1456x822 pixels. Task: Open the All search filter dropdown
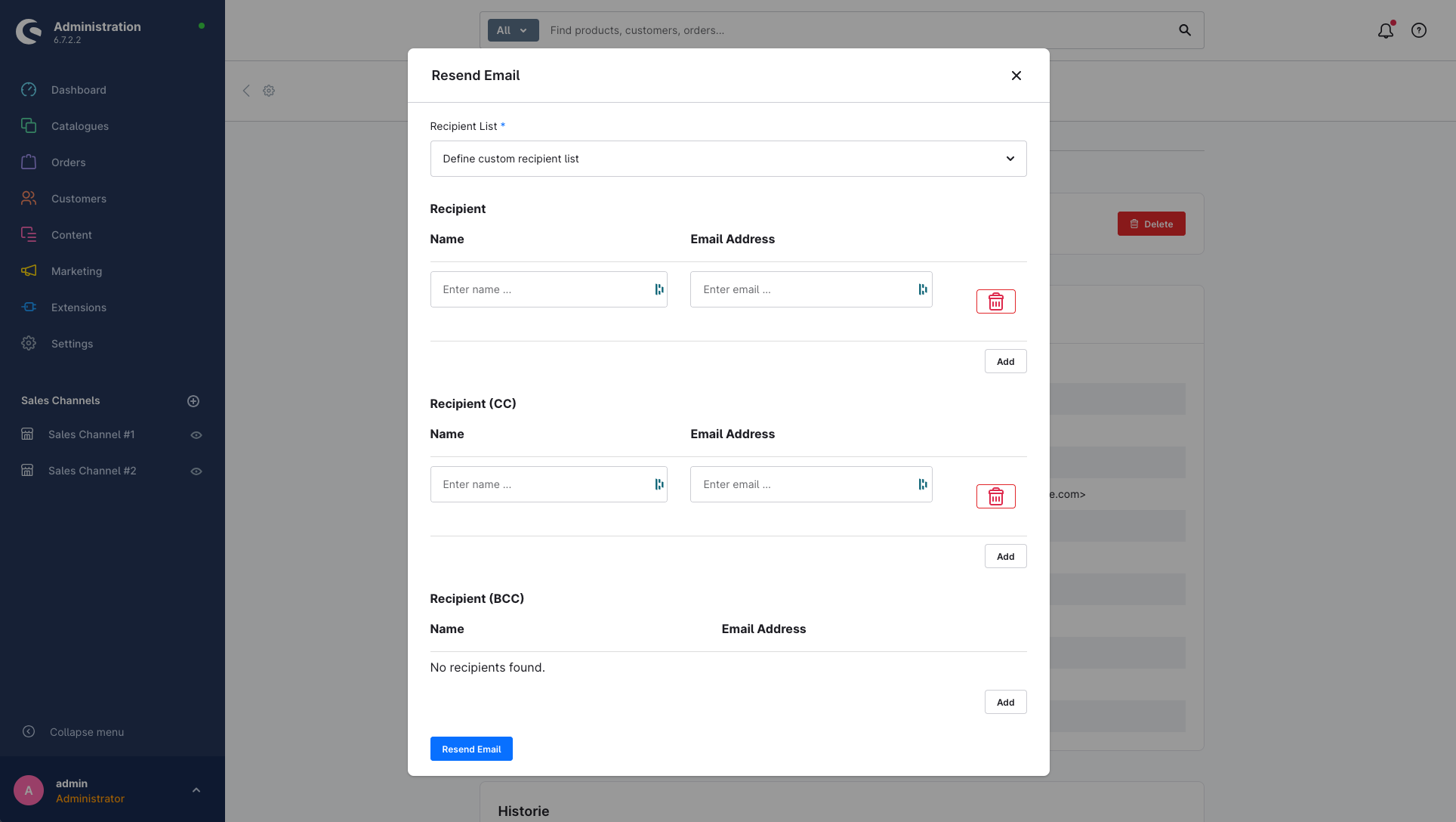(513, 30)
